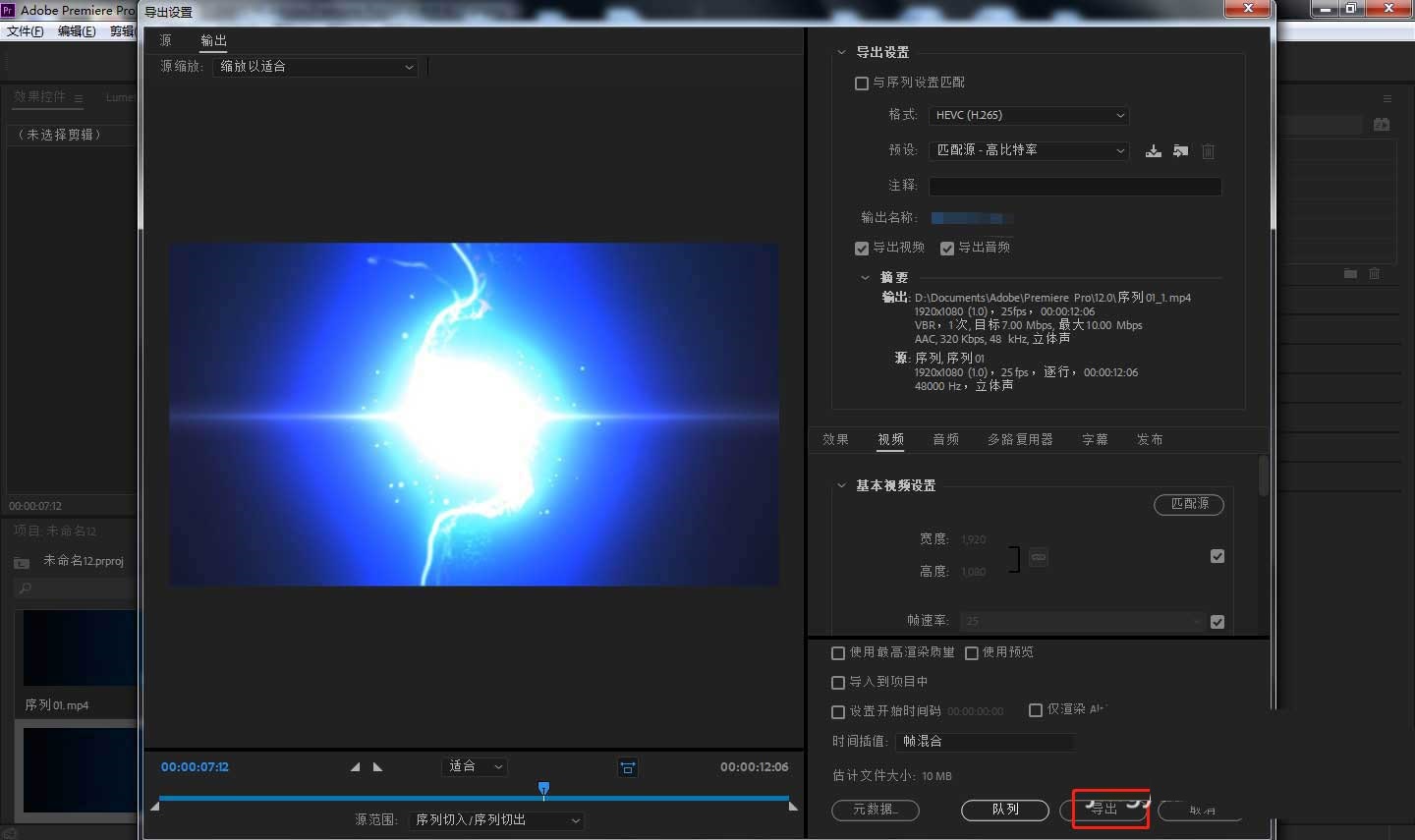Click the 匹配源 button
This screenshot has width=1415, height=840.
(x=1189, y=505)
